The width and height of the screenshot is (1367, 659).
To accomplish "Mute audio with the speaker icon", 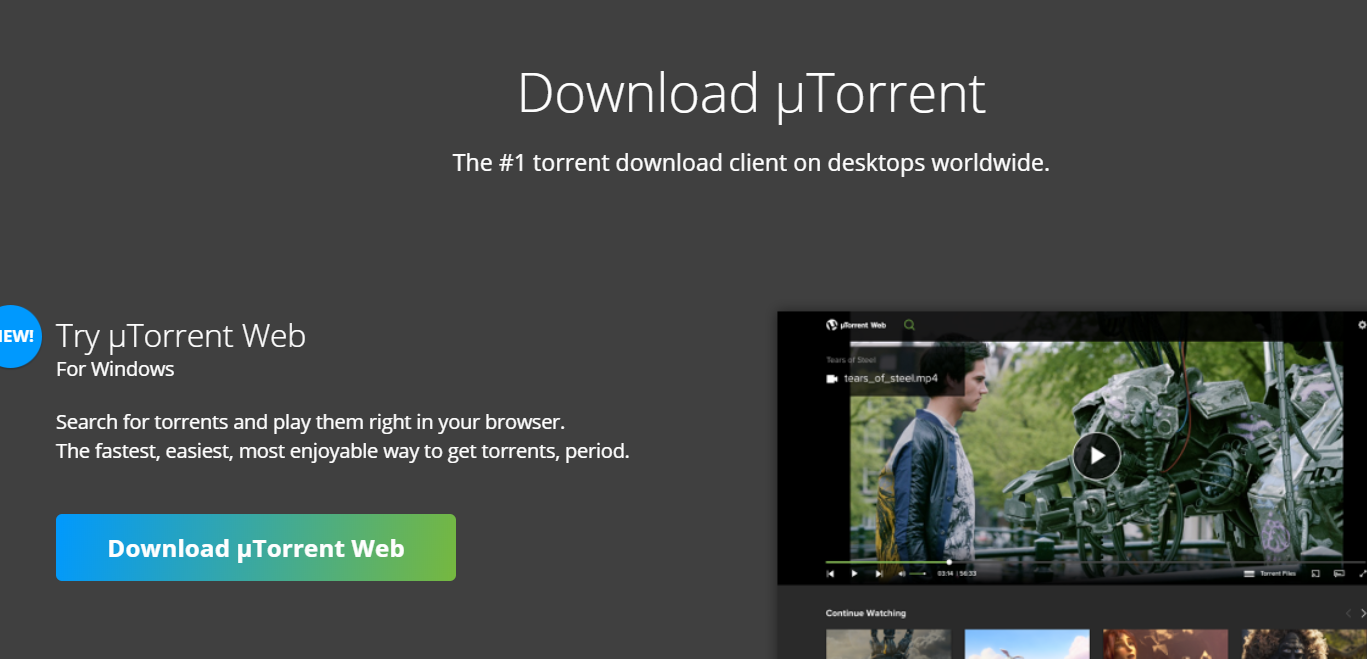I will [x=902, y=574].
